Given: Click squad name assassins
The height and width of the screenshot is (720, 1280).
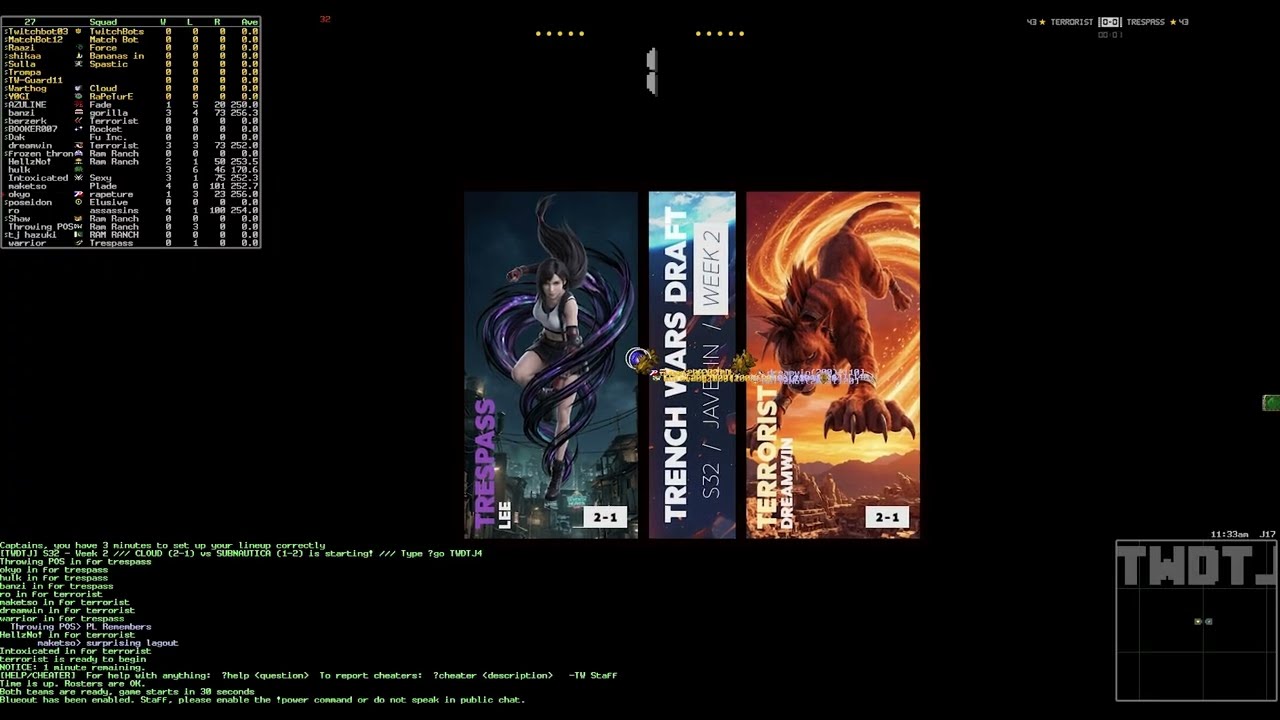Looking at the screenshot, I should click(114, 210).
